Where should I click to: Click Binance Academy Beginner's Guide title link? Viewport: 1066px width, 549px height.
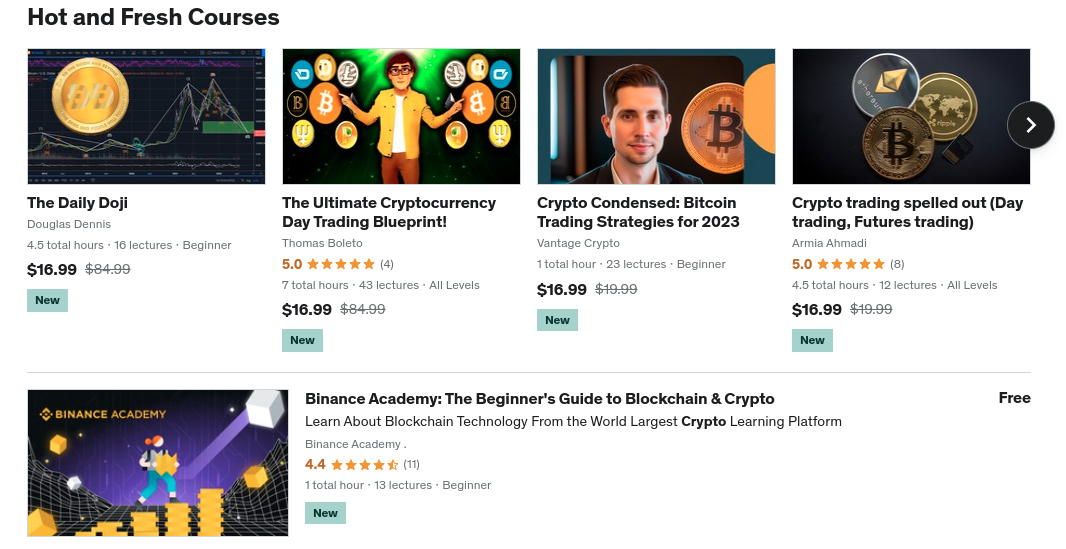pos(539,399)
